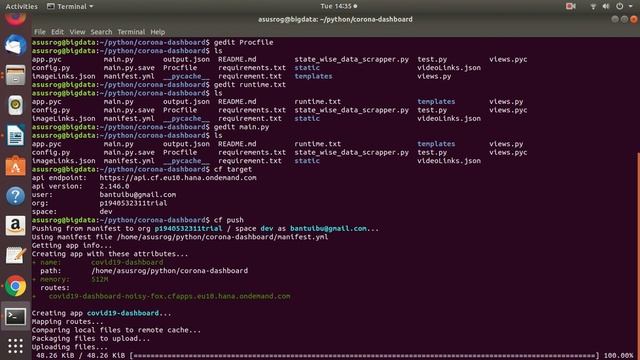Viewport: 640px width, 360px height.
Task: Open the Terminal app menu in the top bar
Action: pyautogui.click(x=70, y=6)
